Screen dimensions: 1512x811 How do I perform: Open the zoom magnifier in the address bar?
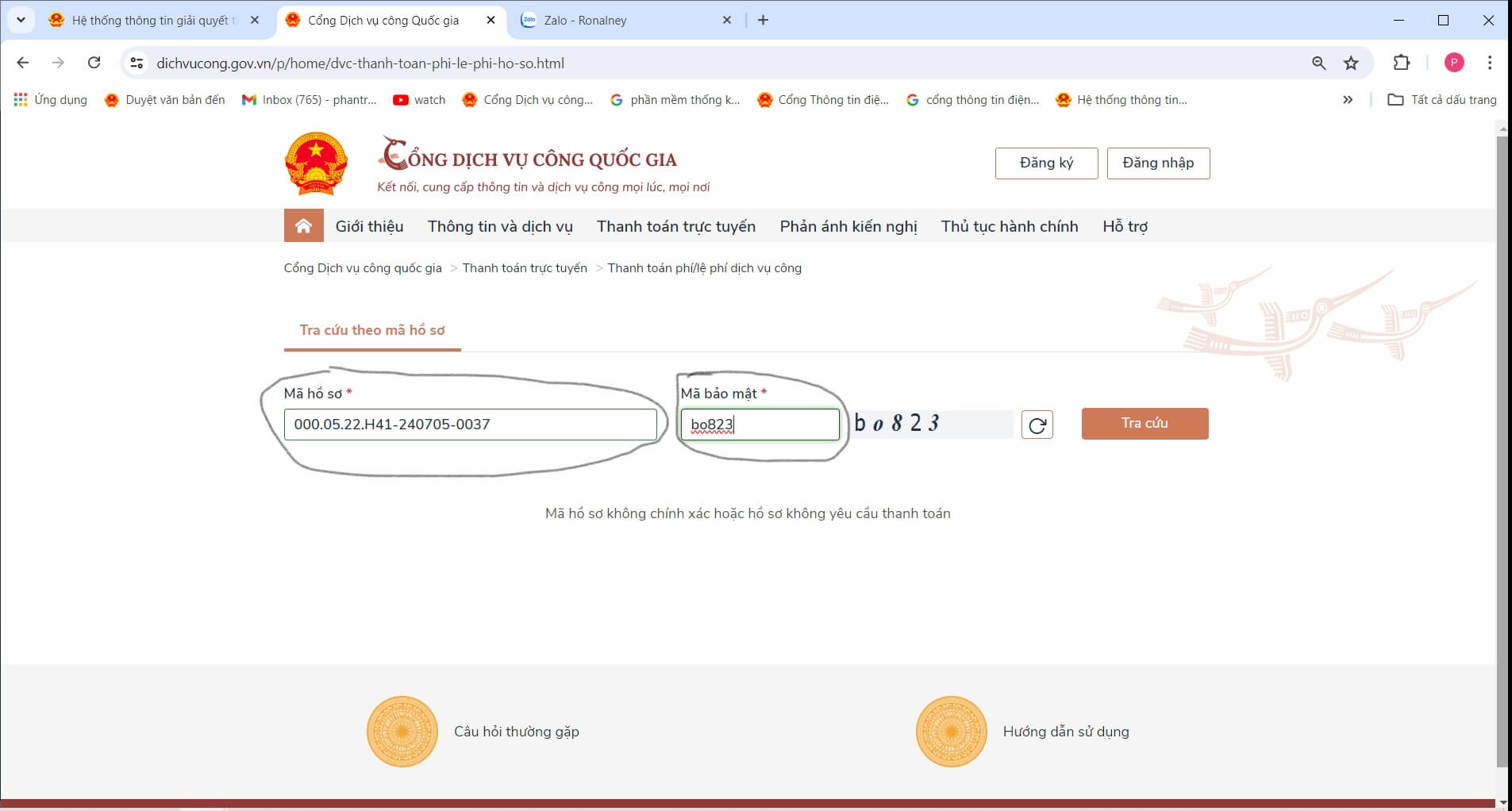coord(1318,63)
